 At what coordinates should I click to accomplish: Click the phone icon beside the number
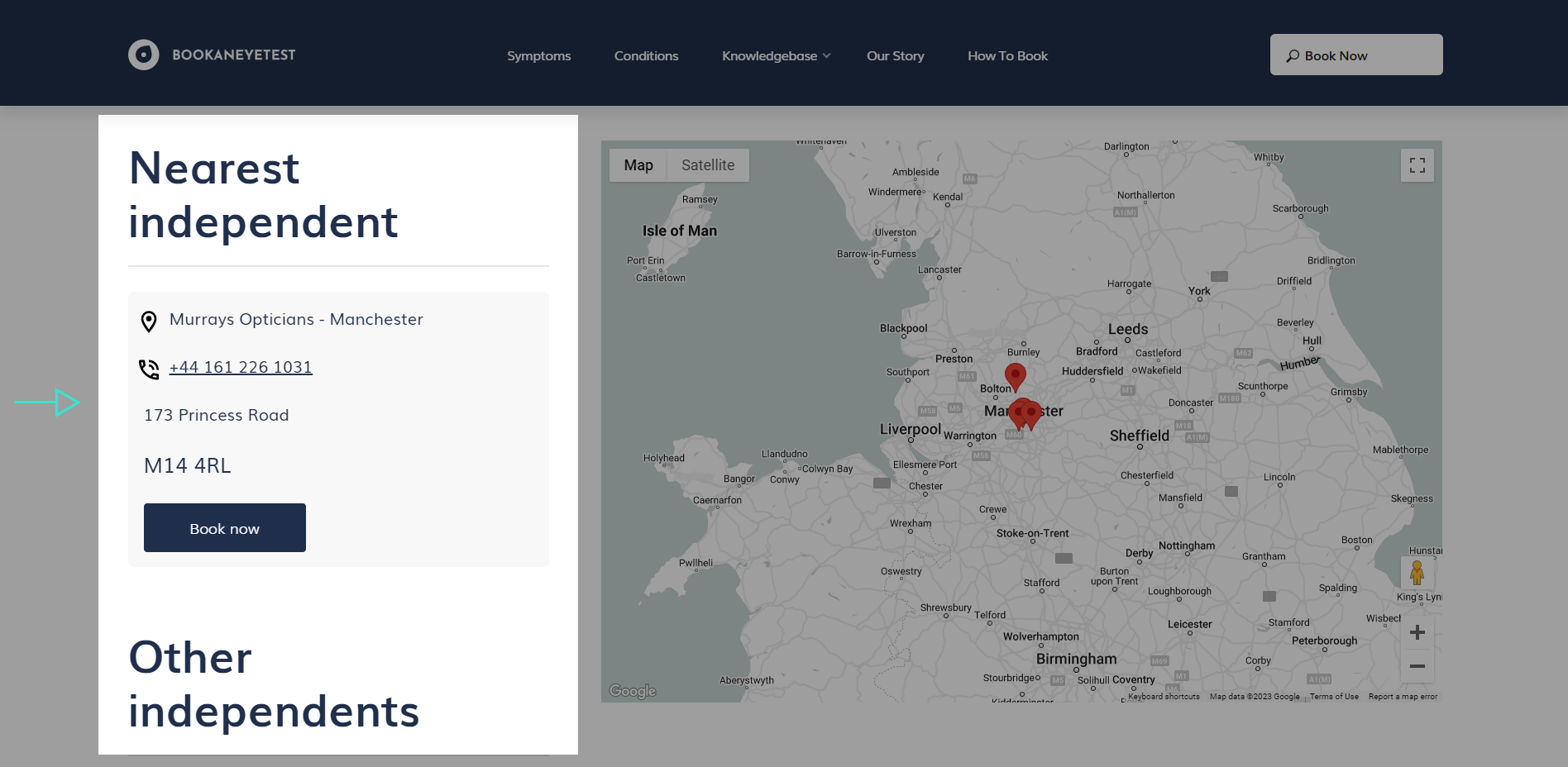149,369
